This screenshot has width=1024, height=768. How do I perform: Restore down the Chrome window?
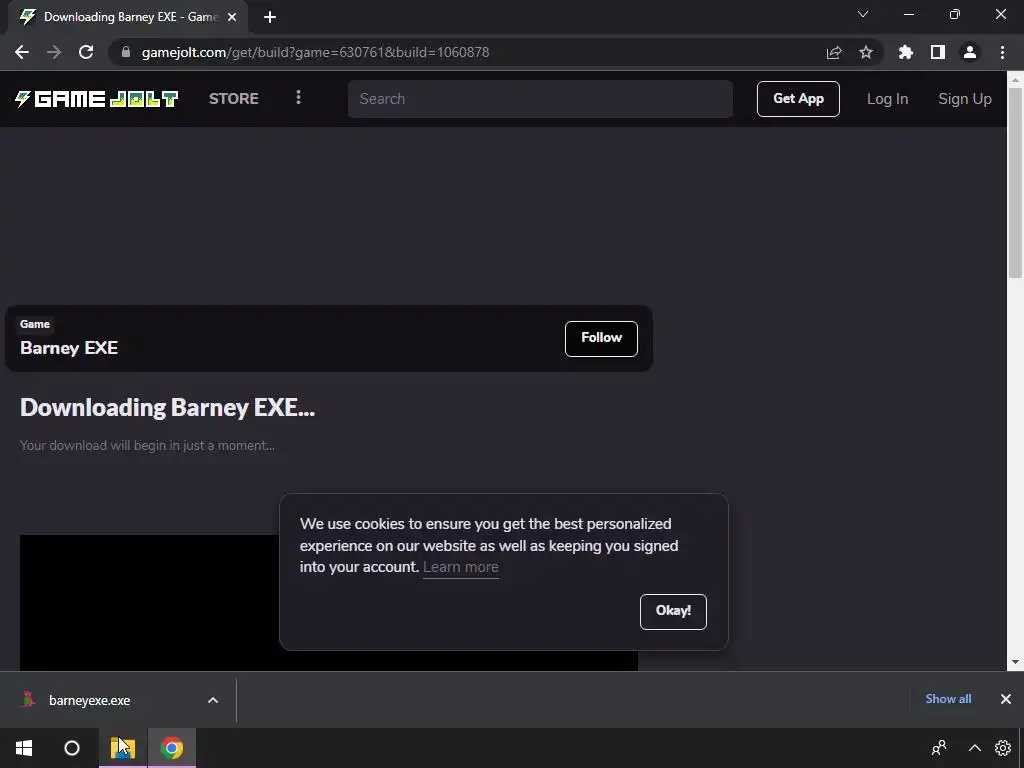(x=955, y=14)
